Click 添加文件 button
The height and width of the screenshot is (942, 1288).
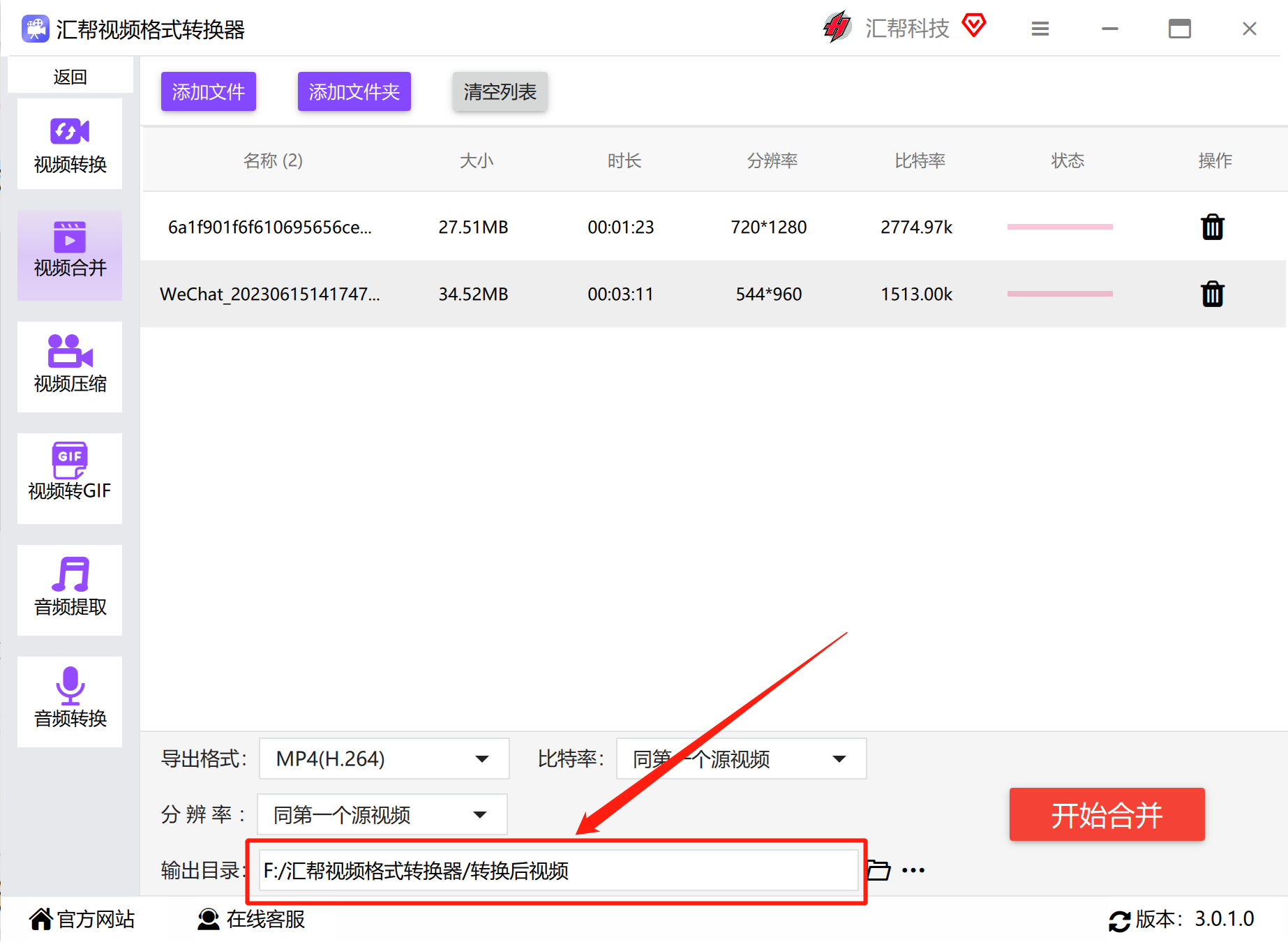pos(209,91)
